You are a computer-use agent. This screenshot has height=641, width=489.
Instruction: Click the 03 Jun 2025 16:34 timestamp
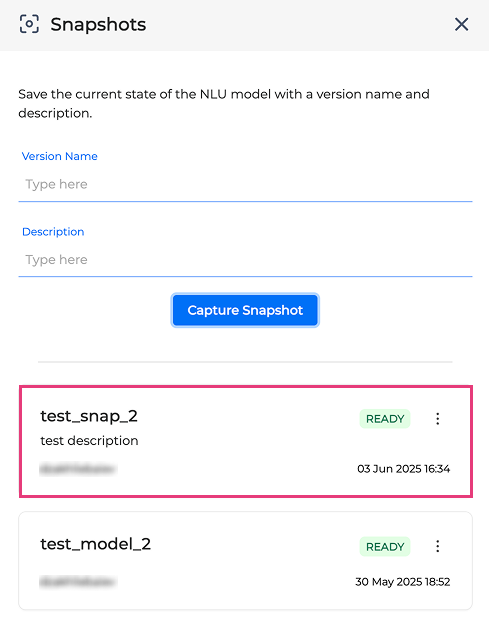coord(404,468)
